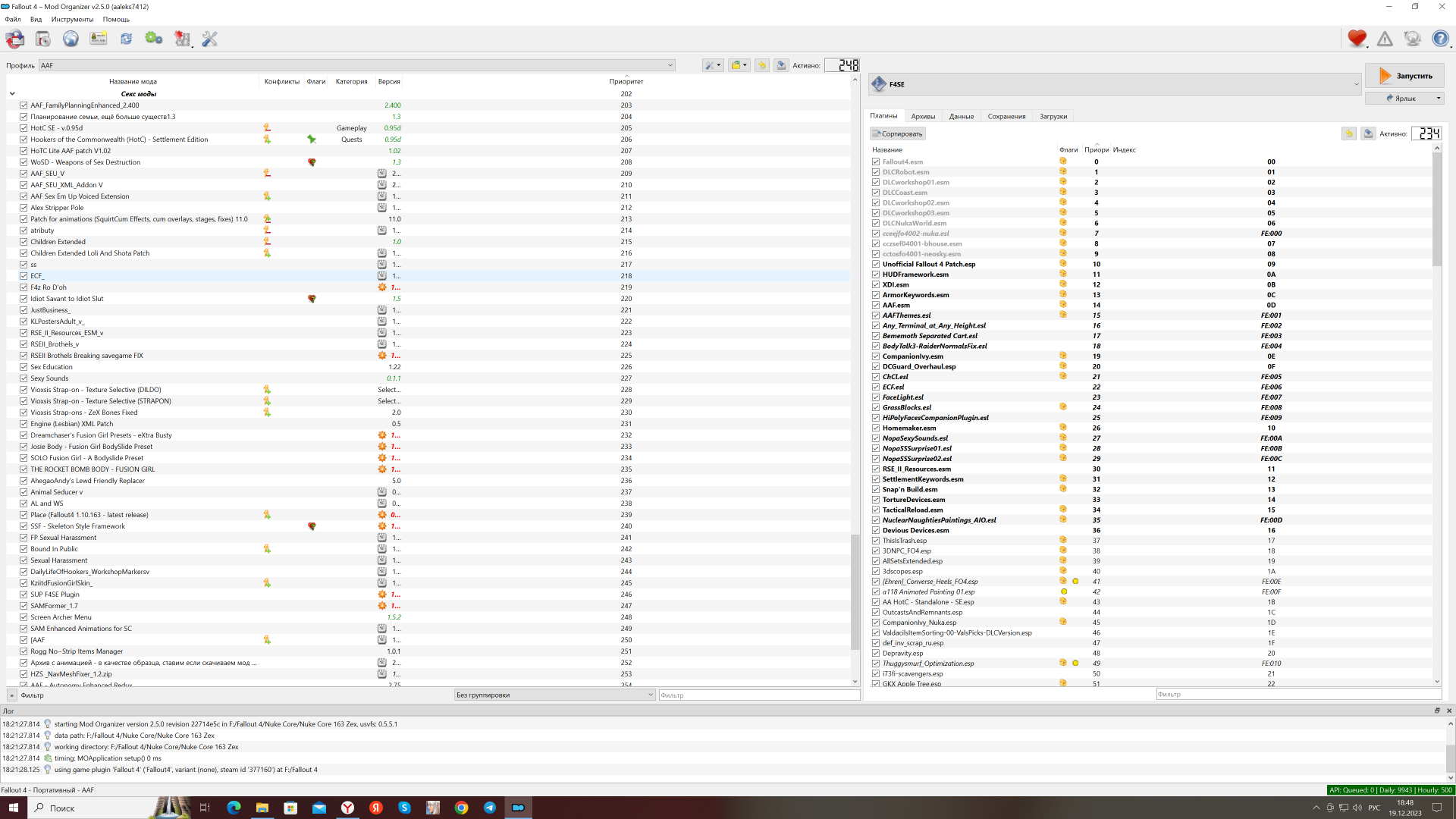Open the AAF profile dropdown

pyautogui.click(x=356, y=65)
